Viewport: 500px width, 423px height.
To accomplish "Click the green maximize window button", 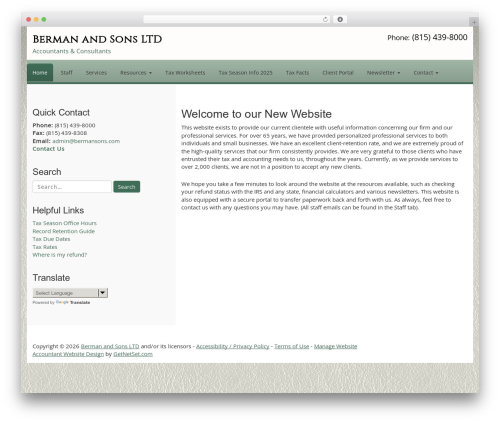I will click(x=44, y=19).
